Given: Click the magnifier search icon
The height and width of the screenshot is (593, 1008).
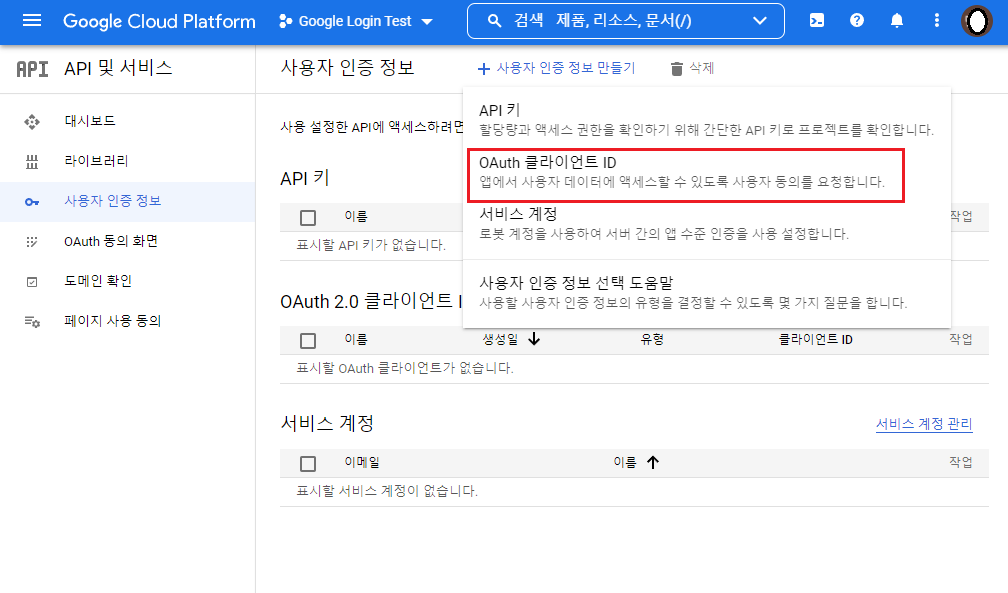Looking at the screenshot, I should point(494,21).
